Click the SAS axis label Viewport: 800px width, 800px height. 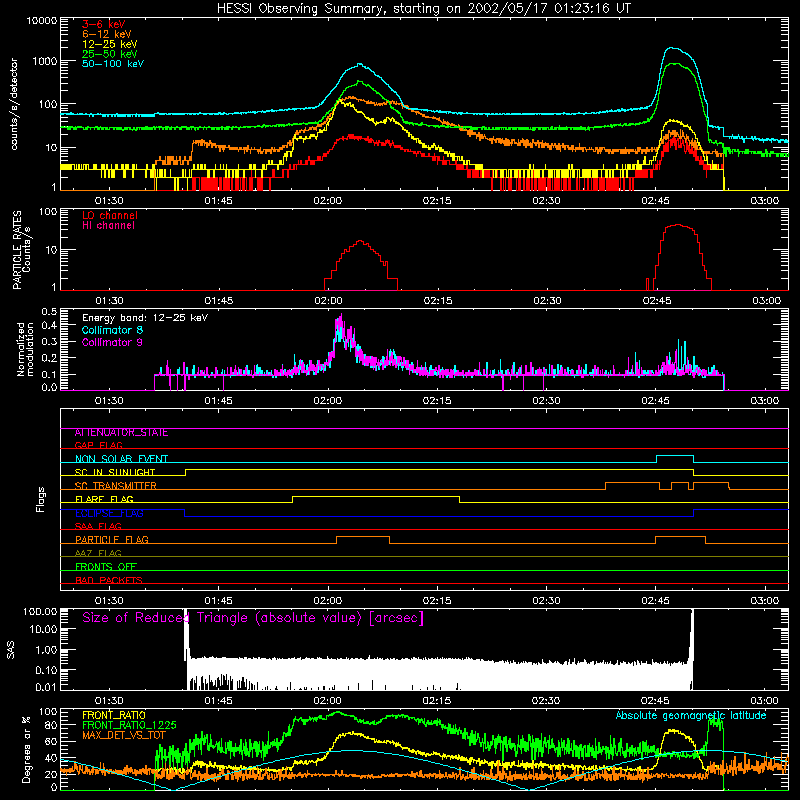(11, 650)
